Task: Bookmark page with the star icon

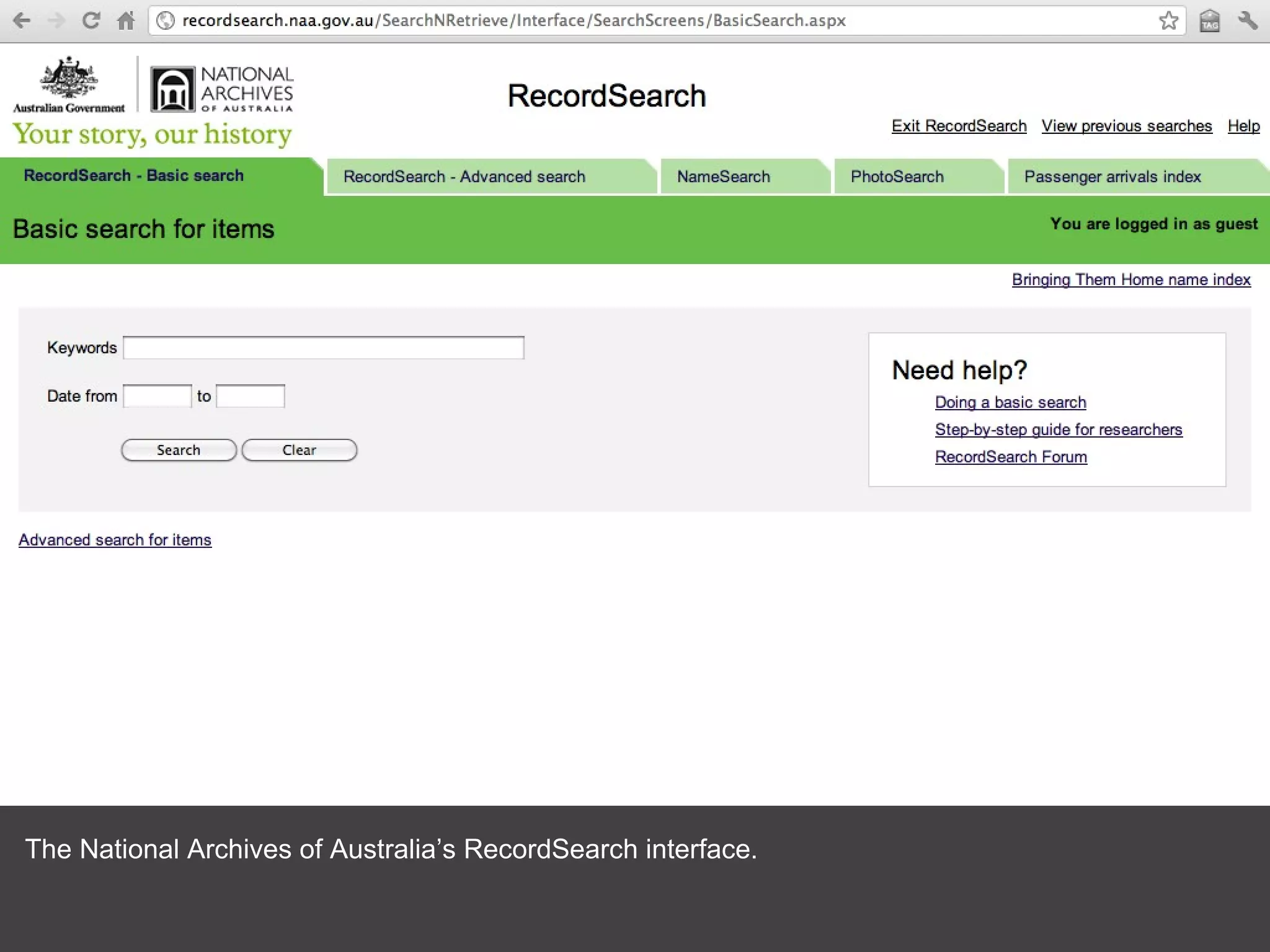Action: (1168, 20)
